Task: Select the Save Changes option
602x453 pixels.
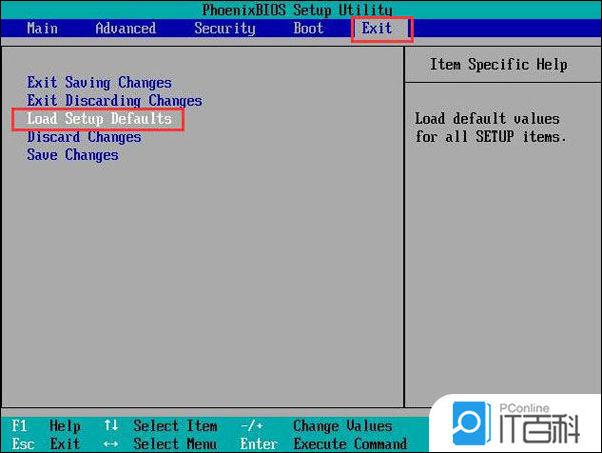Action: (x=73, y=155)
